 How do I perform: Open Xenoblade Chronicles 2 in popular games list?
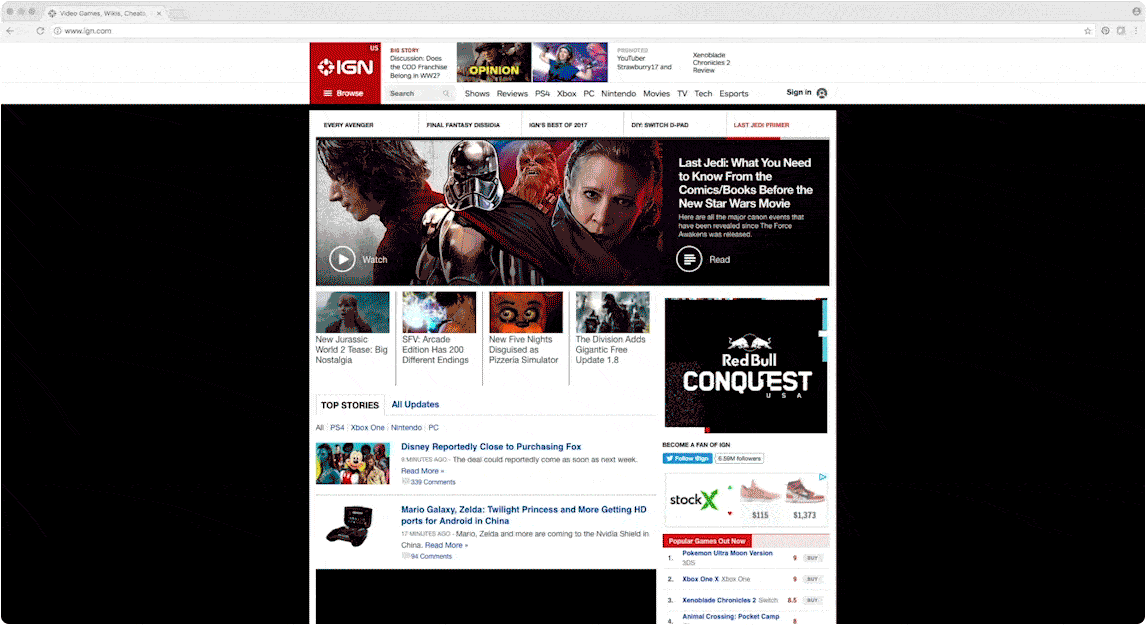(x=719, y=600)
